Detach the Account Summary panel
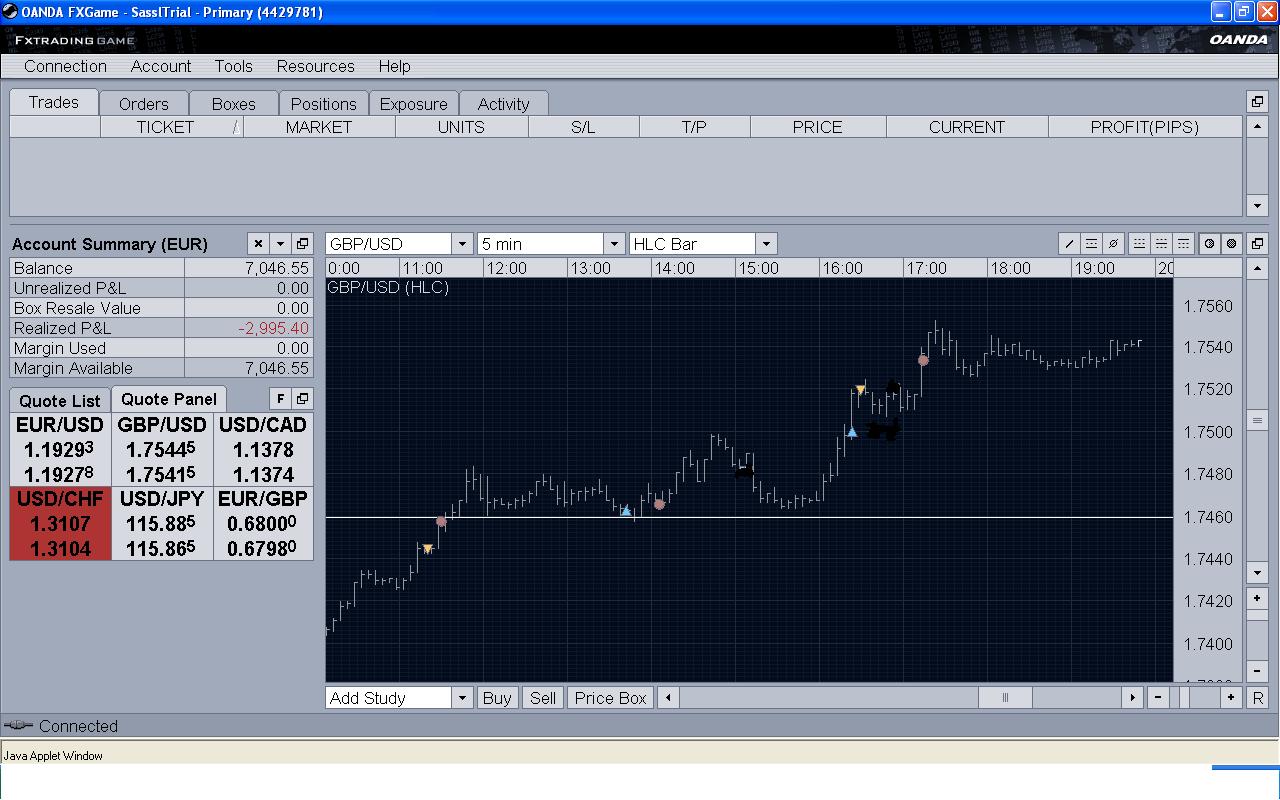 [x=302, y=243]
